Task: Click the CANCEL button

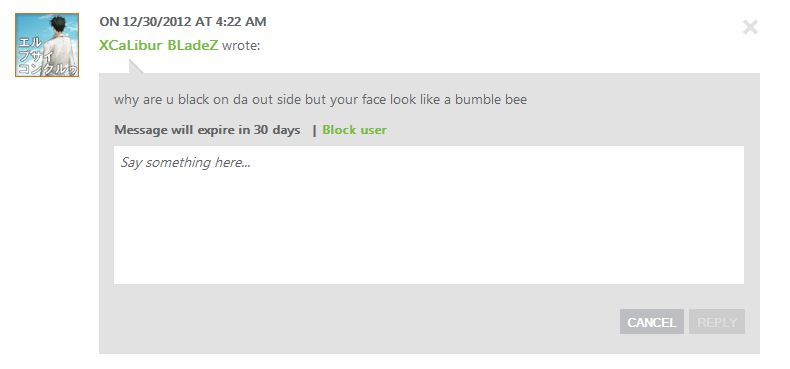Action: (651, 322)
